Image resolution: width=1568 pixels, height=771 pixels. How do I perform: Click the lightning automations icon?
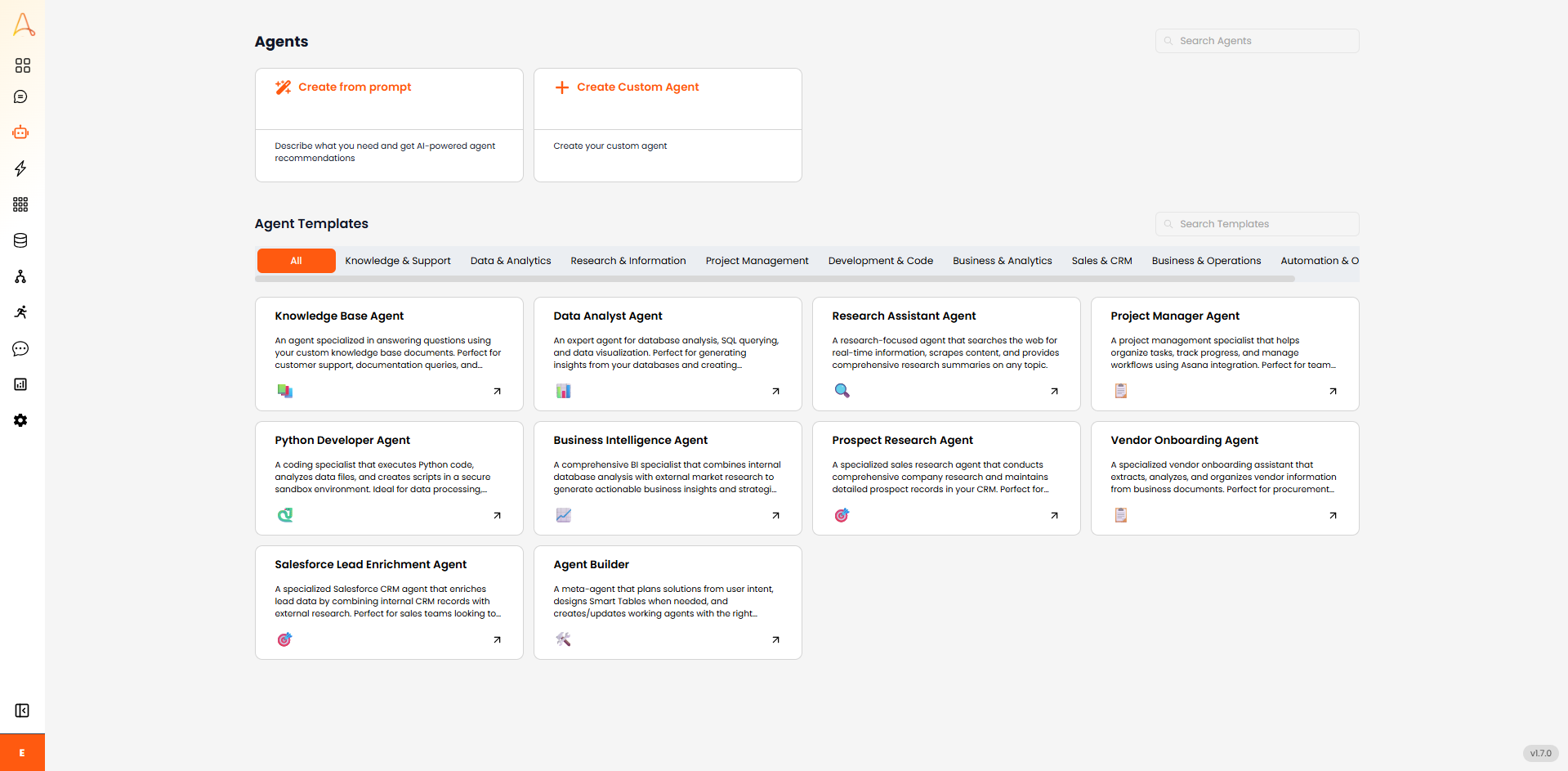pyautogui.click(x=20, y=168)
